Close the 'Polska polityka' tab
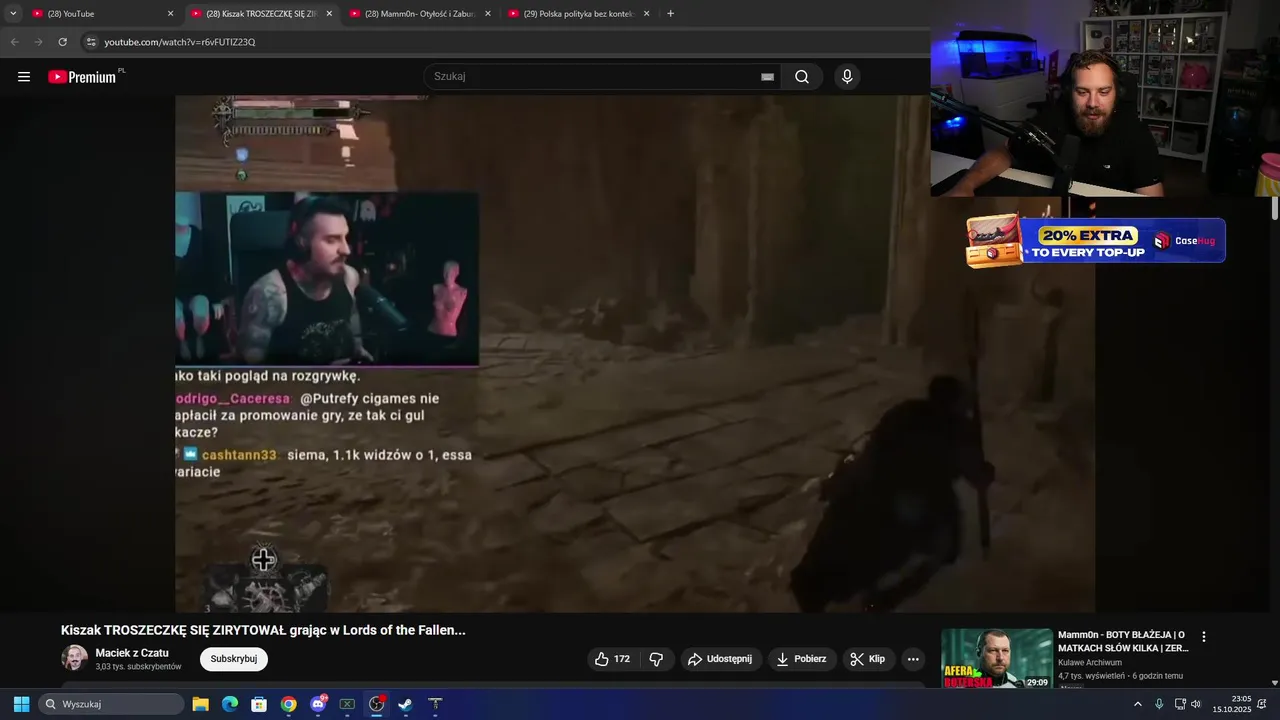The height and width of the screenshot is (720, 1280). click(646, 14)
